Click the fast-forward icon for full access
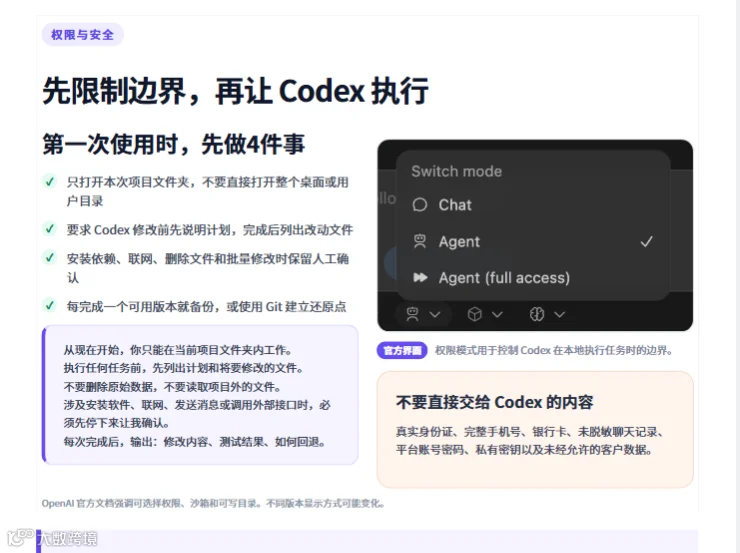The height and width of the screenshot is (553, 740). (420, 277)
